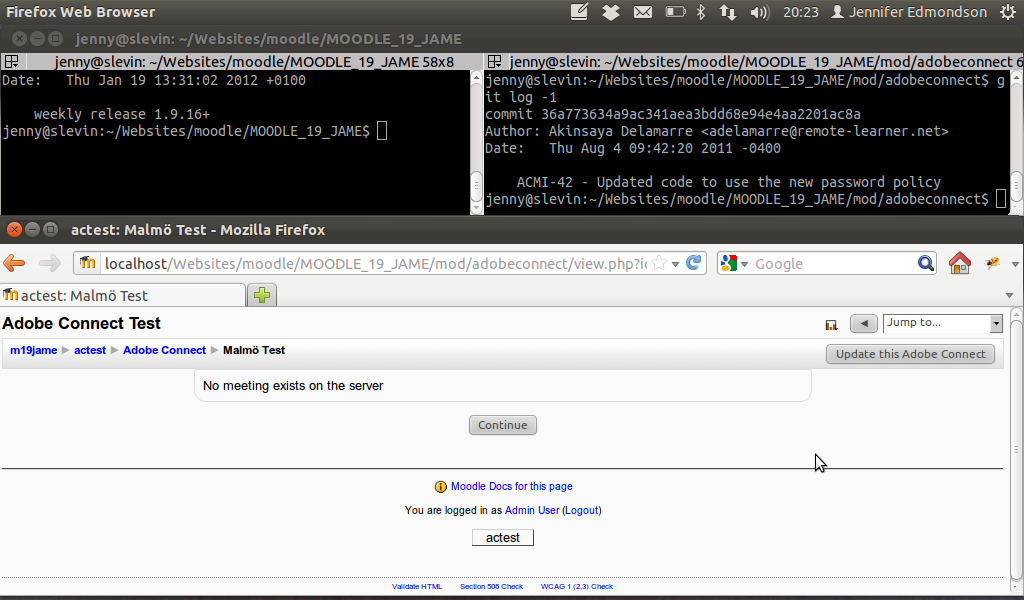The width and height of the screenshot is (1024, 600).
Task: Open the Google search engine selector
Action: (x=734, y=263)
